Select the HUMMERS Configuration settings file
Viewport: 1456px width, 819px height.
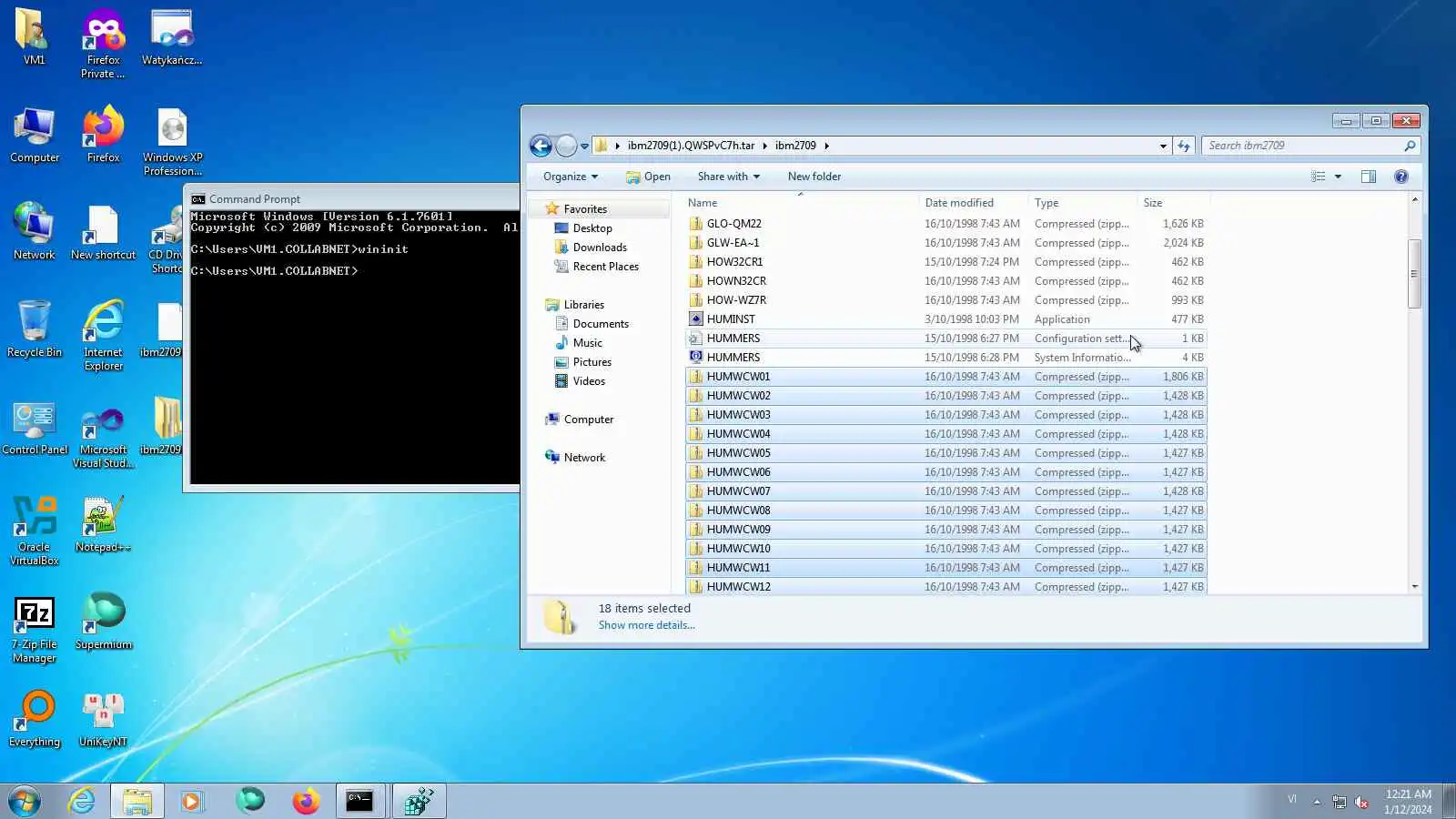click(946, 339)
